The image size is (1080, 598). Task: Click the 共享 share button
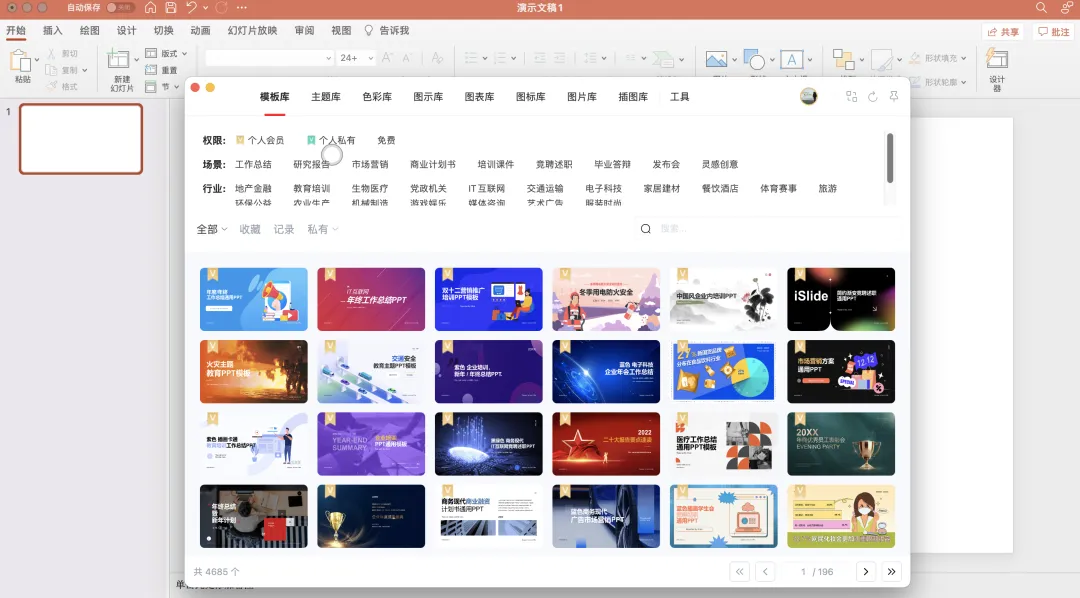tap(1003, 32)
